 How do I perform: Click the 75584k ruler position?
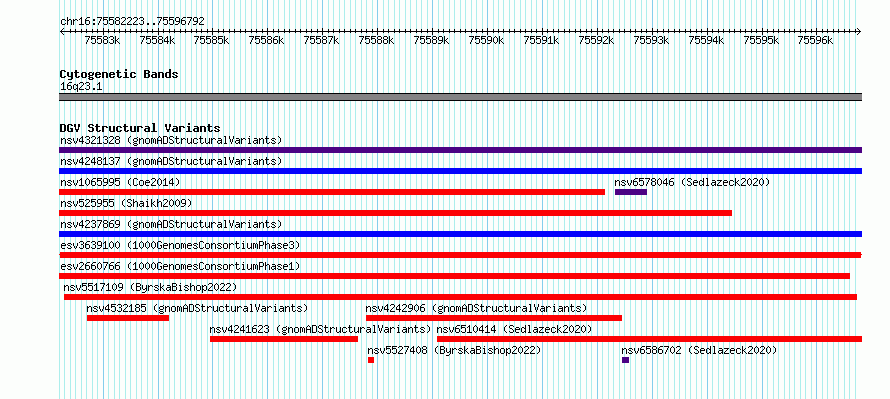tap(157, 40)
